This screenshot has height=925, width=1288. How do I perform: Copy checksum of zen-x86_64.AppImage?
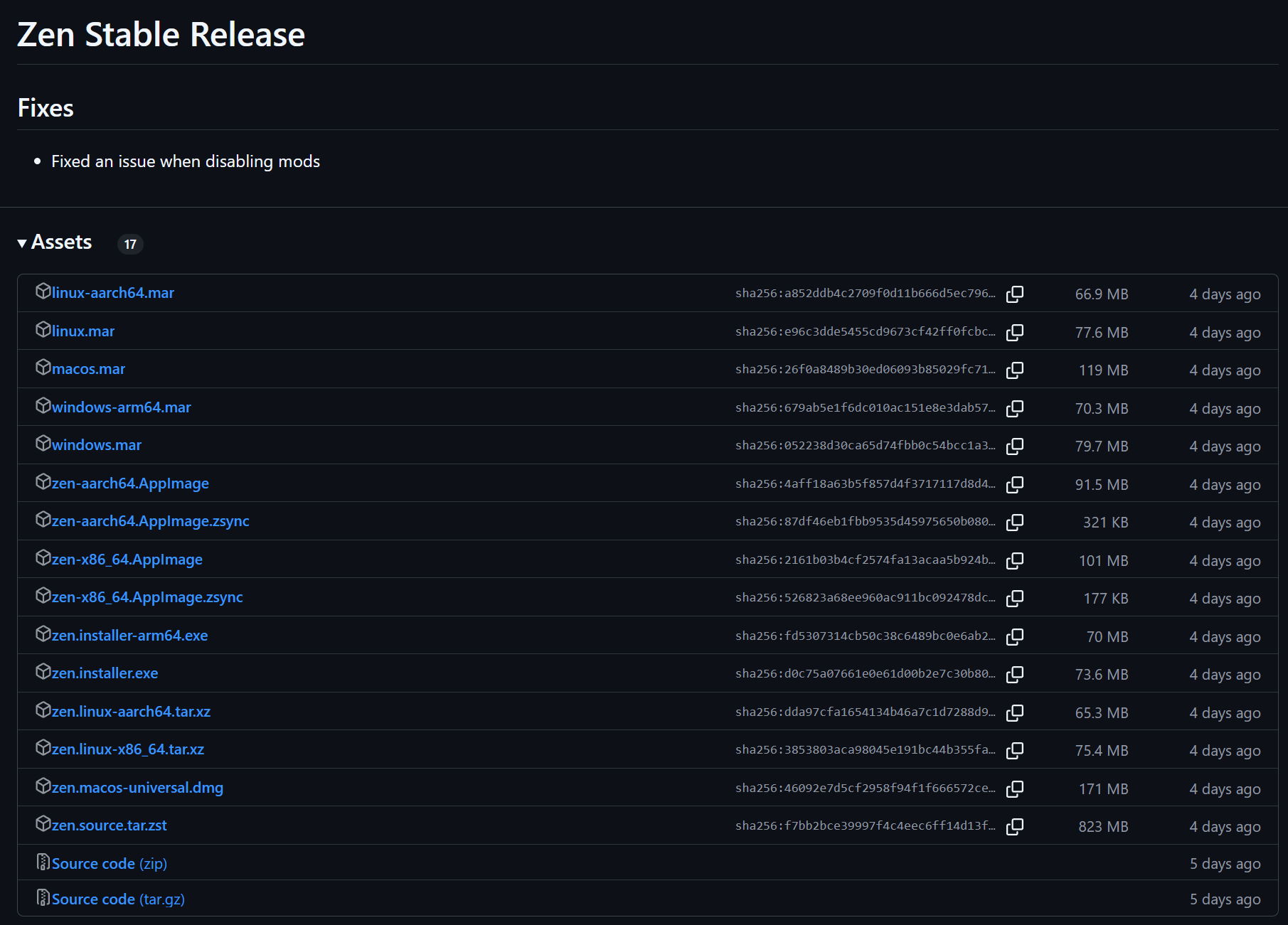[x=1015, y=560]
